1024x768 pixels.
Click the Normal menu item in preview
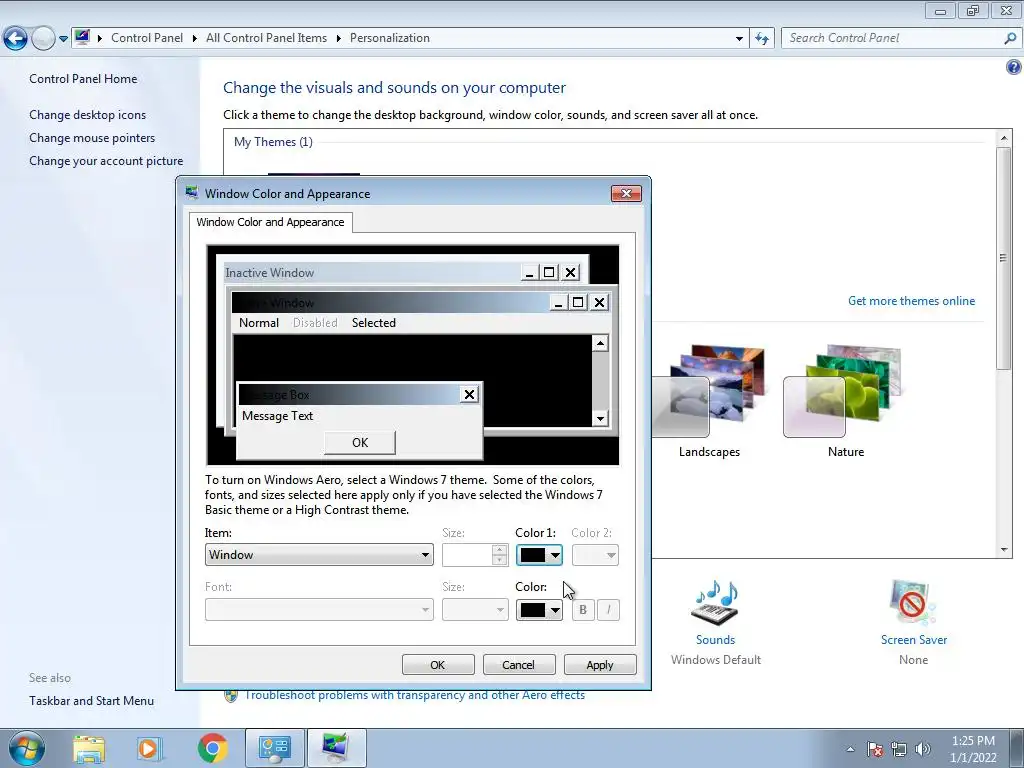pyautogui.click(x=259, y=323)
